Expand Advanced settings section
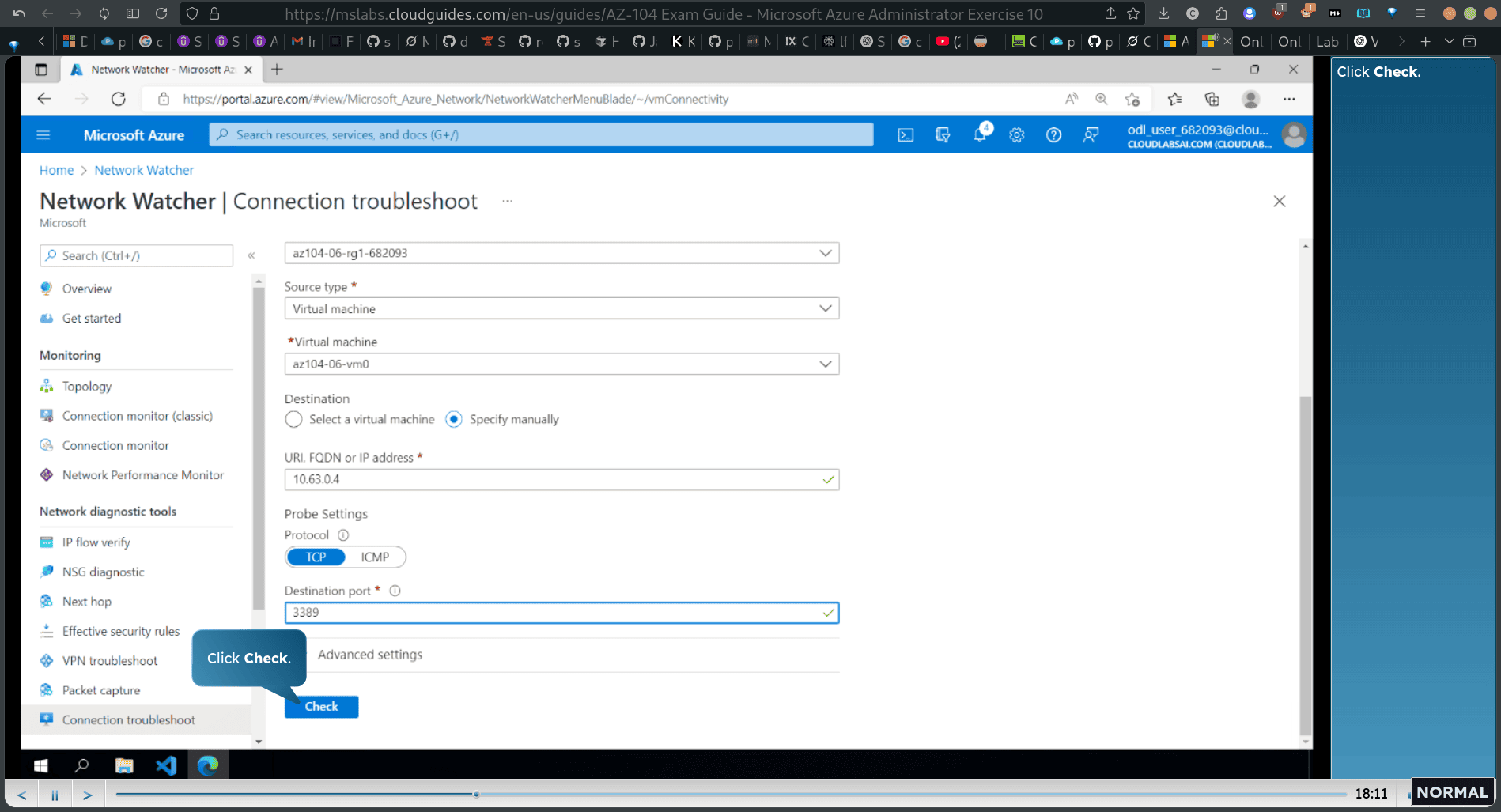This screenshot has width=1501, height=812. (x=370, y=655)
